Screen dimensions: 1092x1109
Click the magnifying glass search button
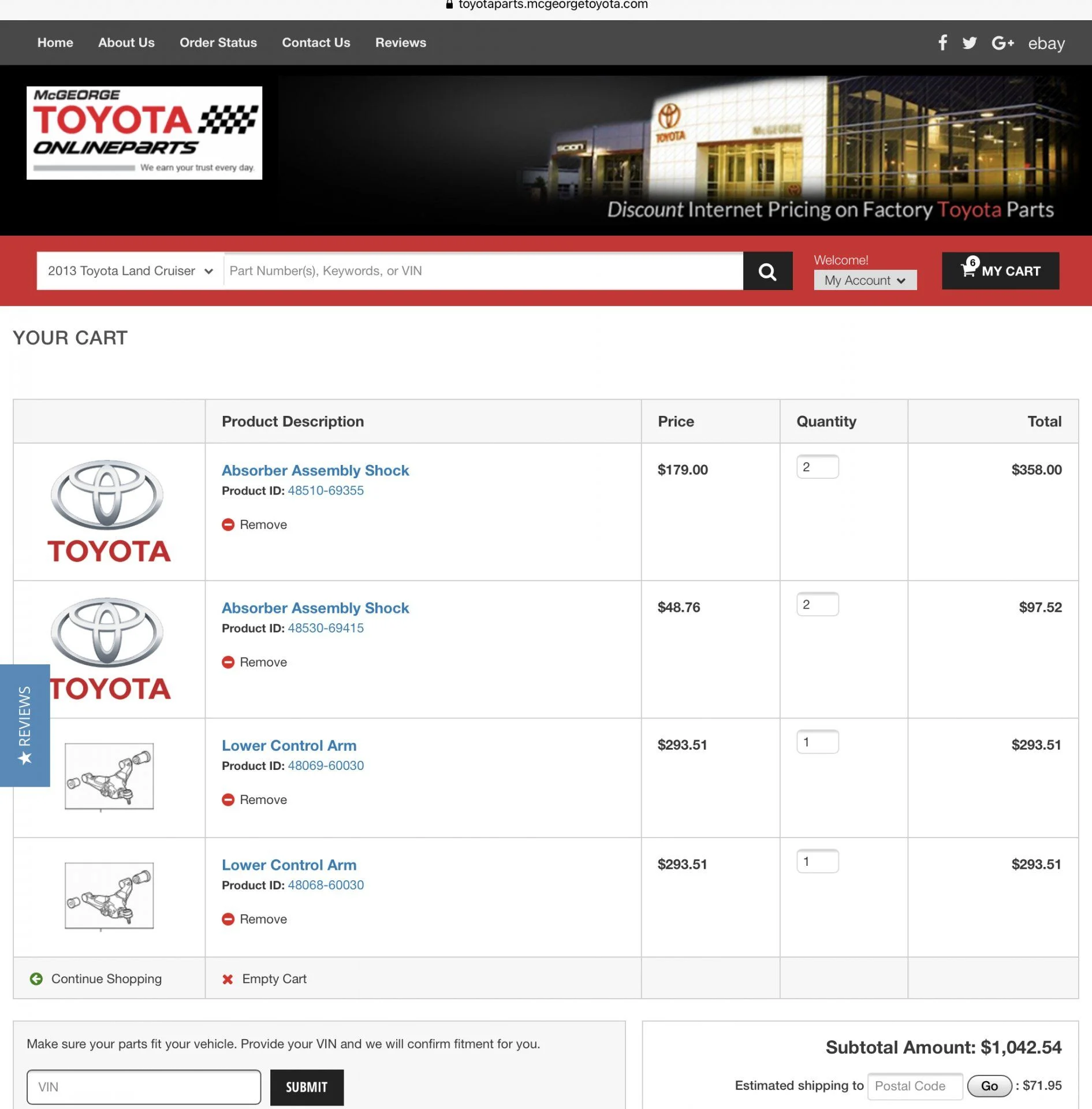click(x=767, y=271)
